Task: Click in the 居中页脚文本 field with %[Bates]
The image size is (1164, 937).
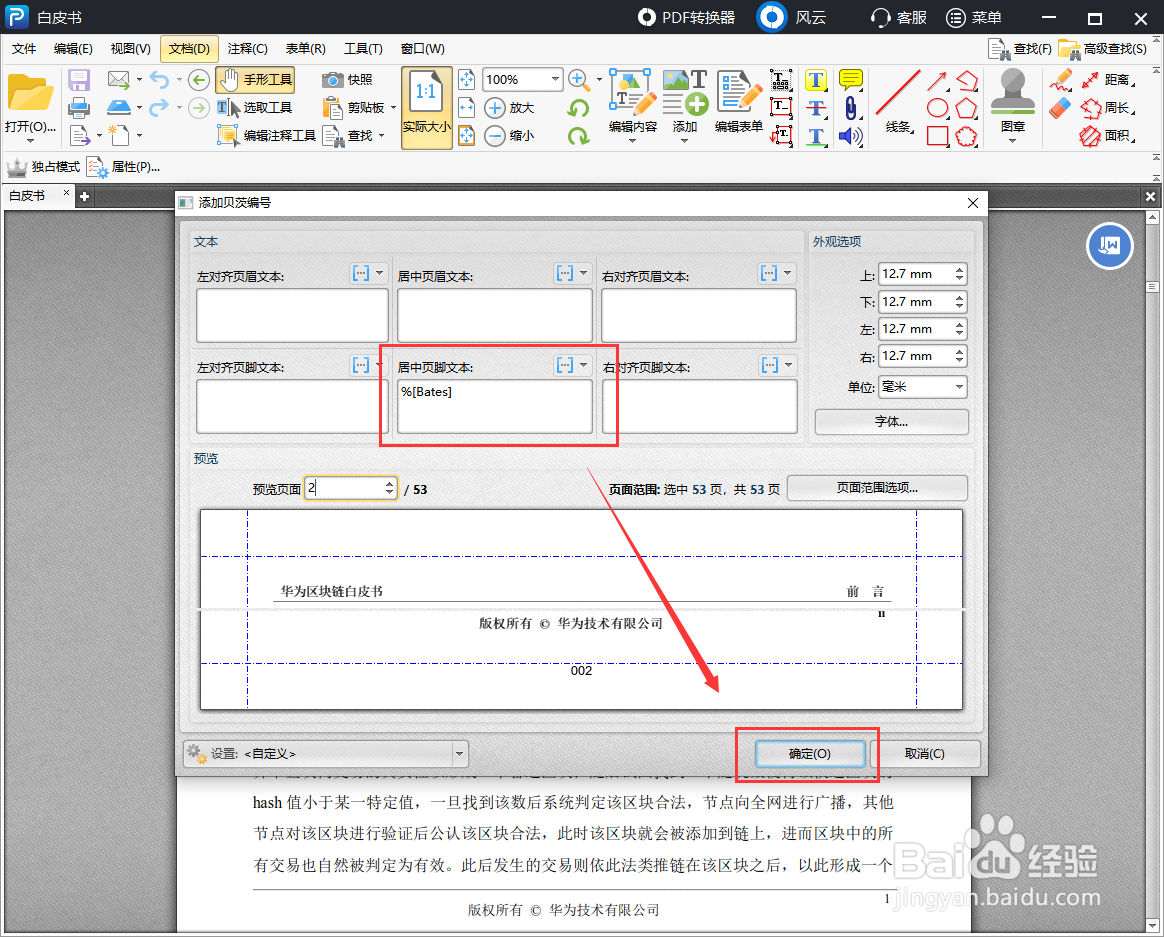Action: point(494,406)
